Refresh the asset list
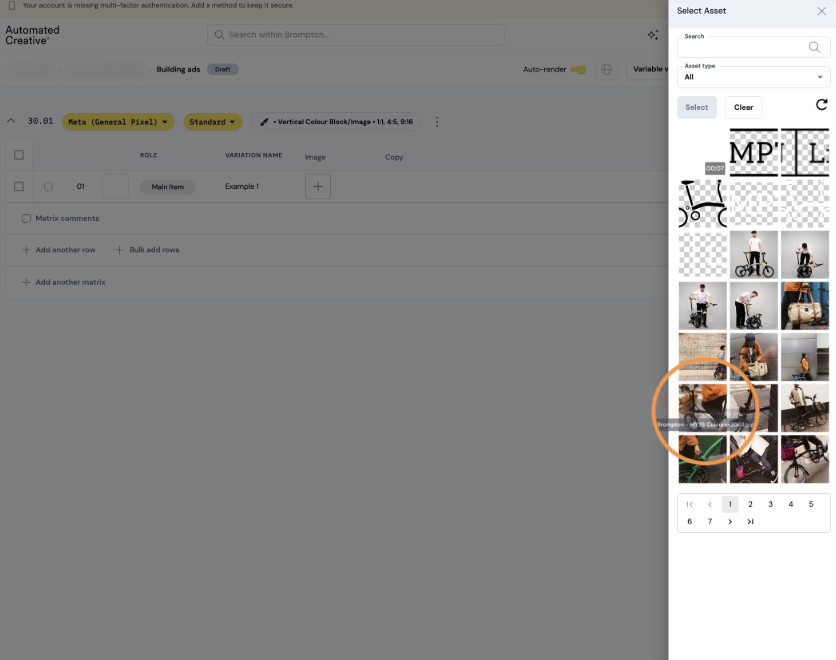This screenshot has height=660, width=836. pos(822,104)
